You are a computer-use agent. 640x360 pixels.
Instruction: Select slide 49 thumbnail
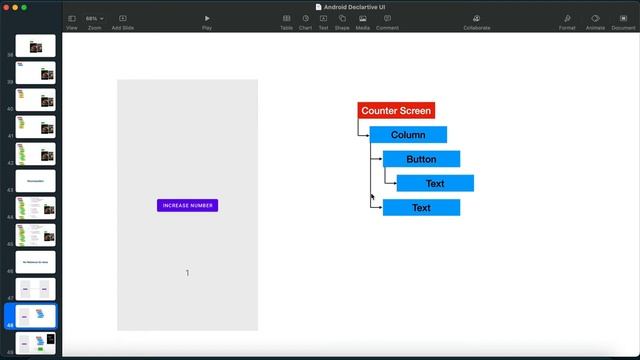(x=36, y=343)
